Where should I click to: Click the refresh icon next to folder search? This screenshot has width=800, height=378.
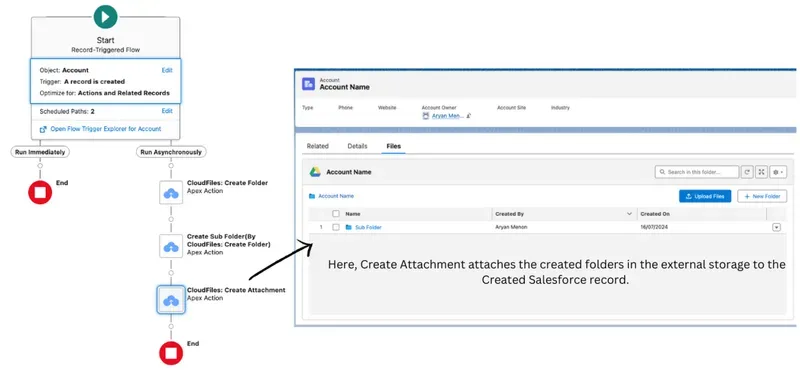tap(747, 172)
